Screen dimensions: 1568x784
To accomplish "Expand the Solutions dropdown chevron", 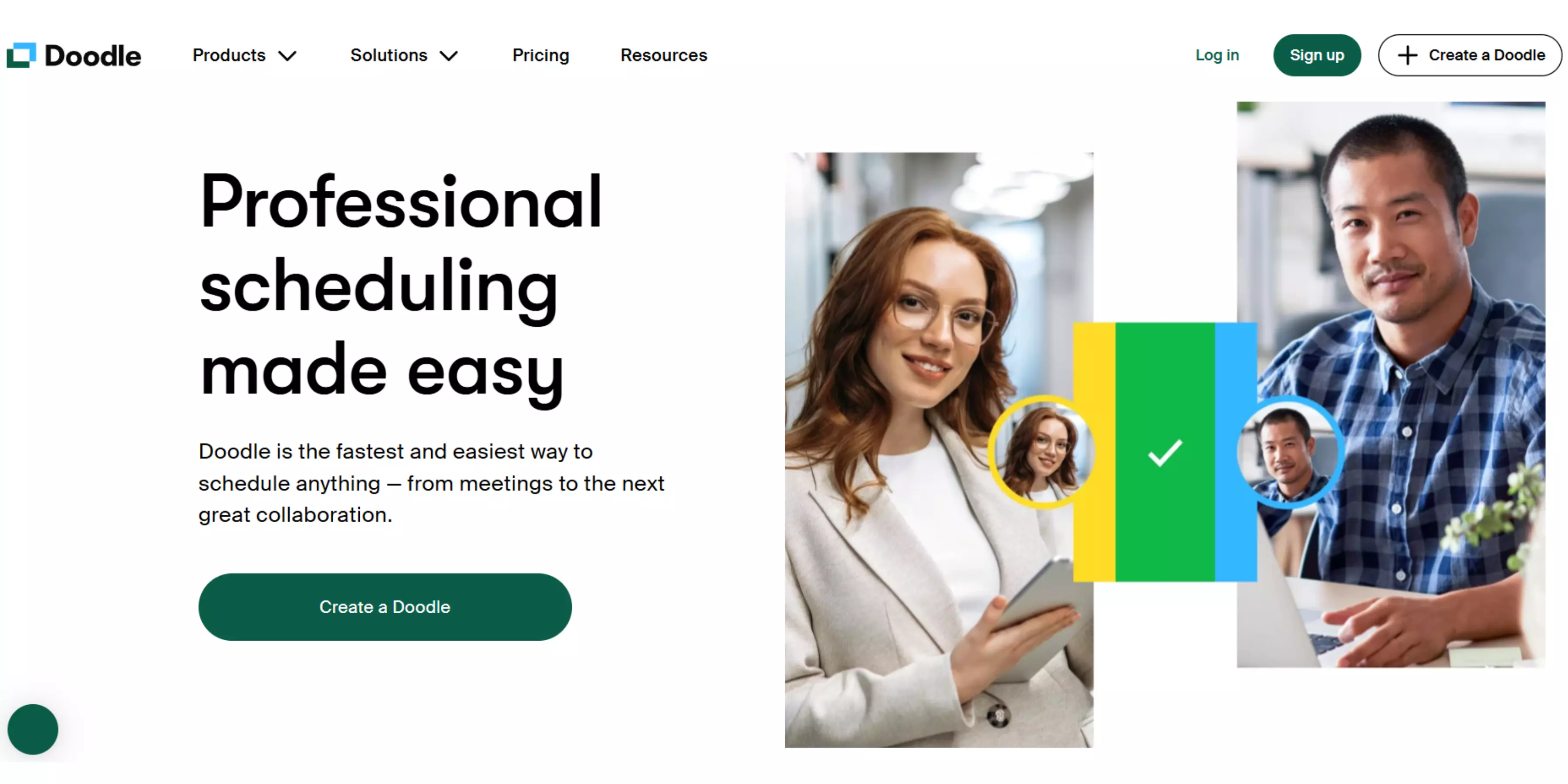I will tap(449, 56).
